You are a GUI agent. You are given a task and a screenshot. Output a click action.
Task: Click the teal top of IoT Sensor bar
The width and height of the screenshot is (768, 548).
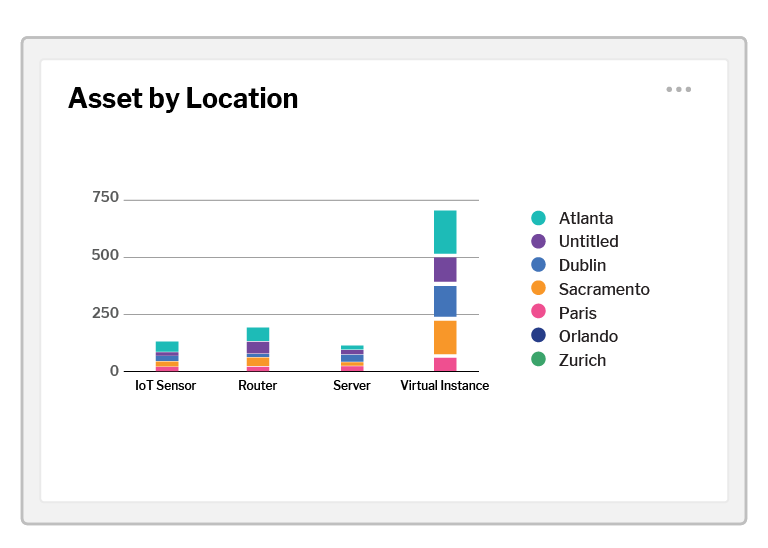pos(167,346)
